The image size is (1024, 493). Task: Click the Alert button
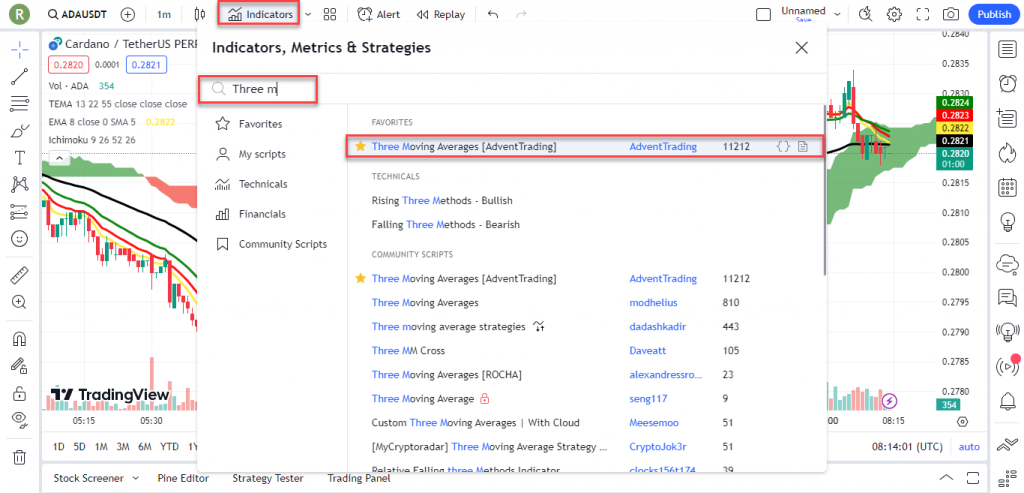[379, 14]
